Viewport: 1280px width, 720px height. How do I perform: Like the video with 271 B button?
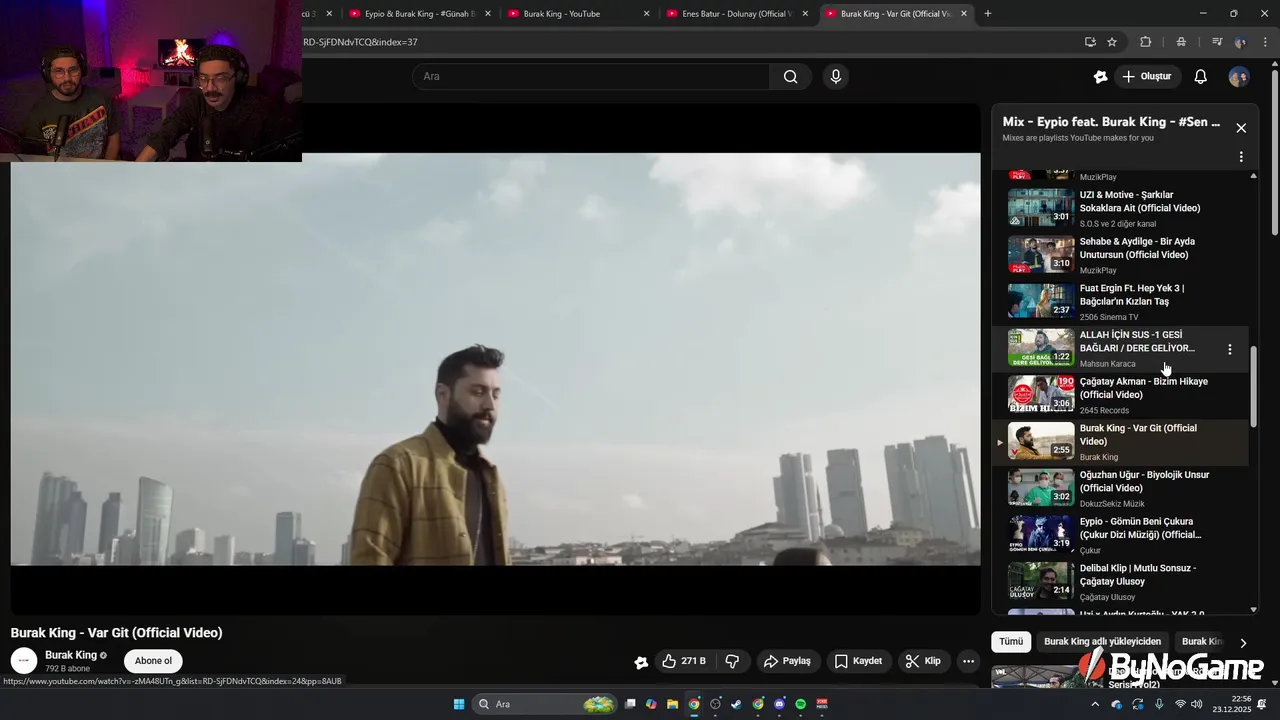point(684,661)
